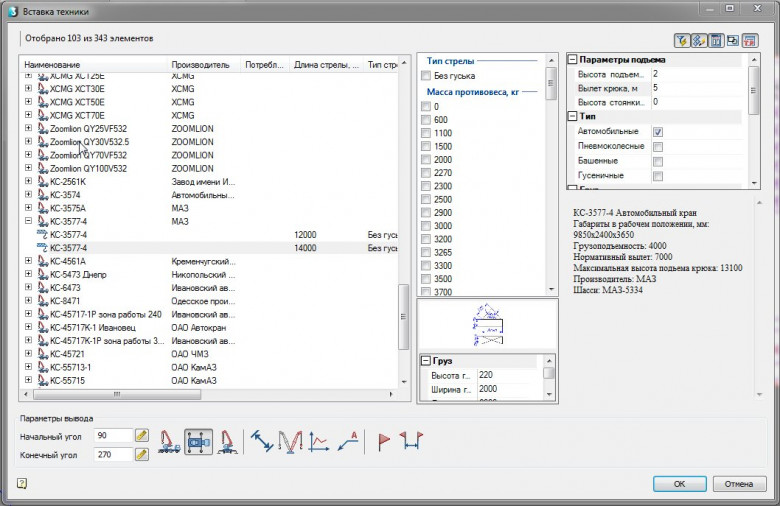
Task: Select КС-3577-4 row with 14000 boom length
Action: pos(209,248)
